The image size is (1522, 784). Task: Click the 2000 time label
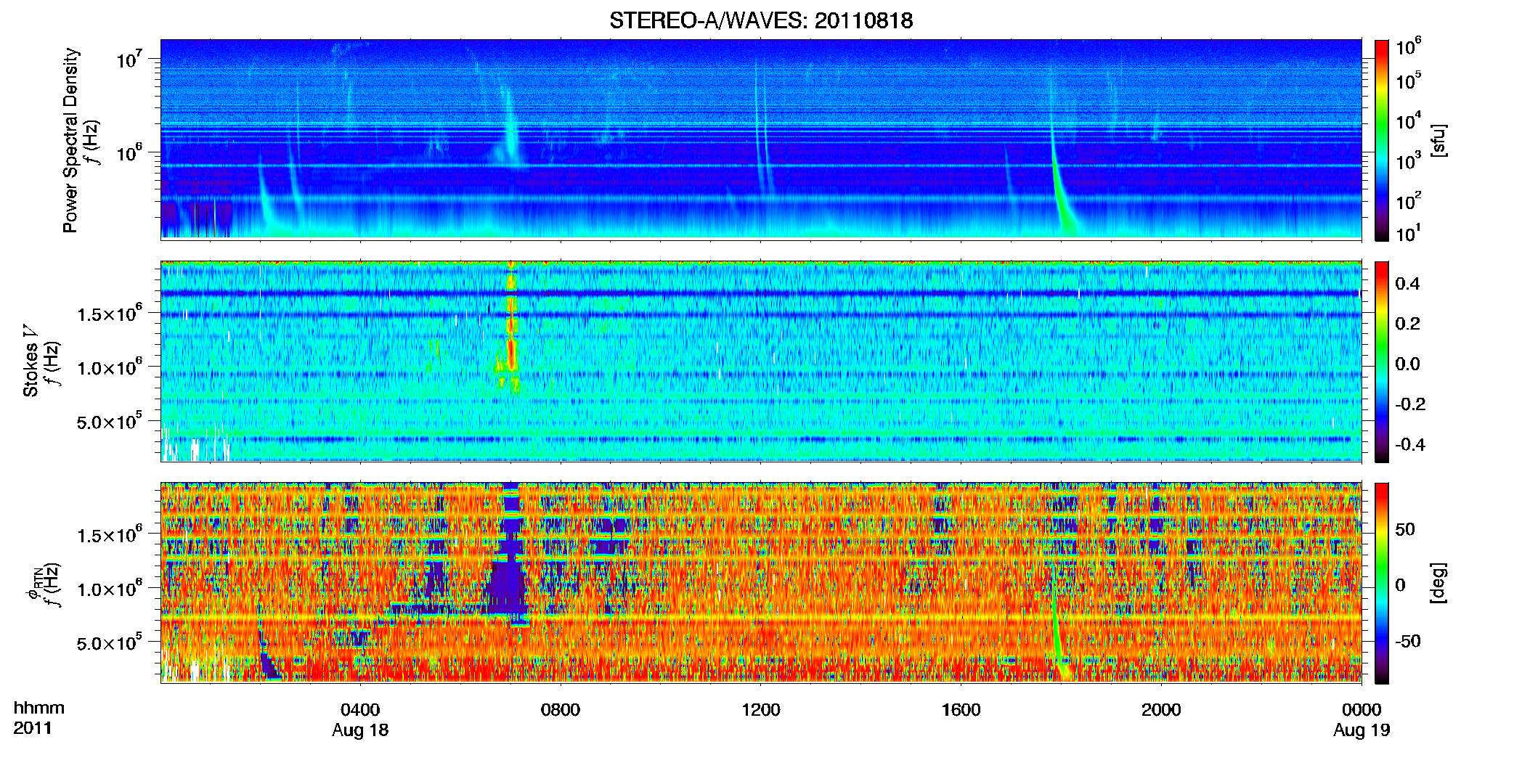[1161, 710]
